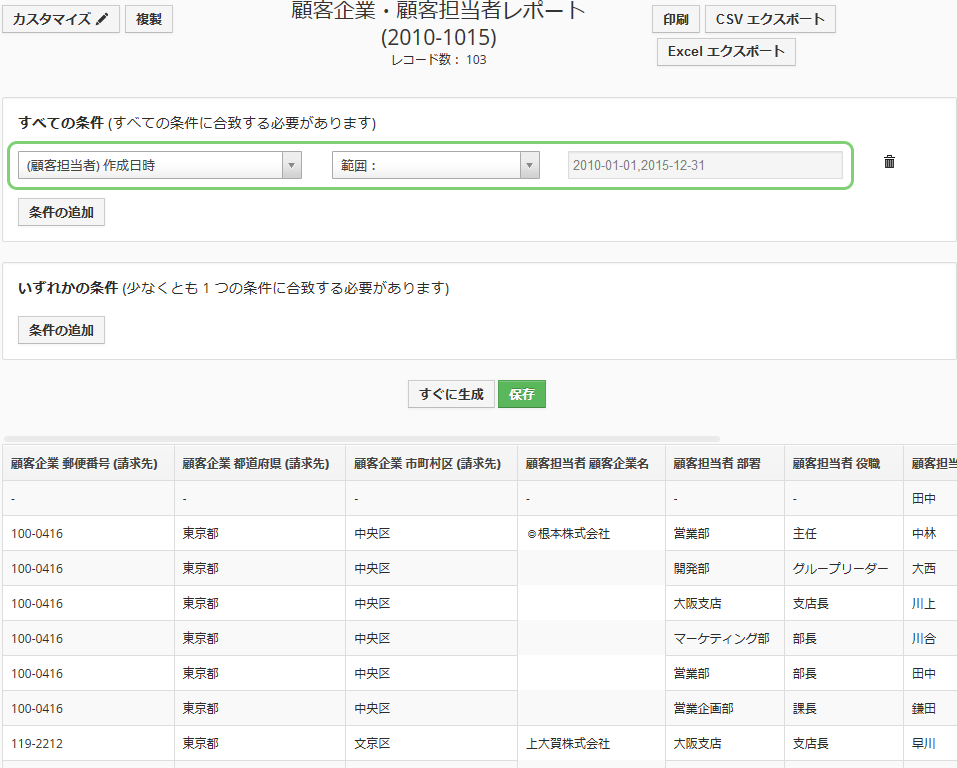Image resolution: width=957 pixels, height=768 pixels.
Task: Click the horizontal scrollbar above the table
Action: point(362,438)
